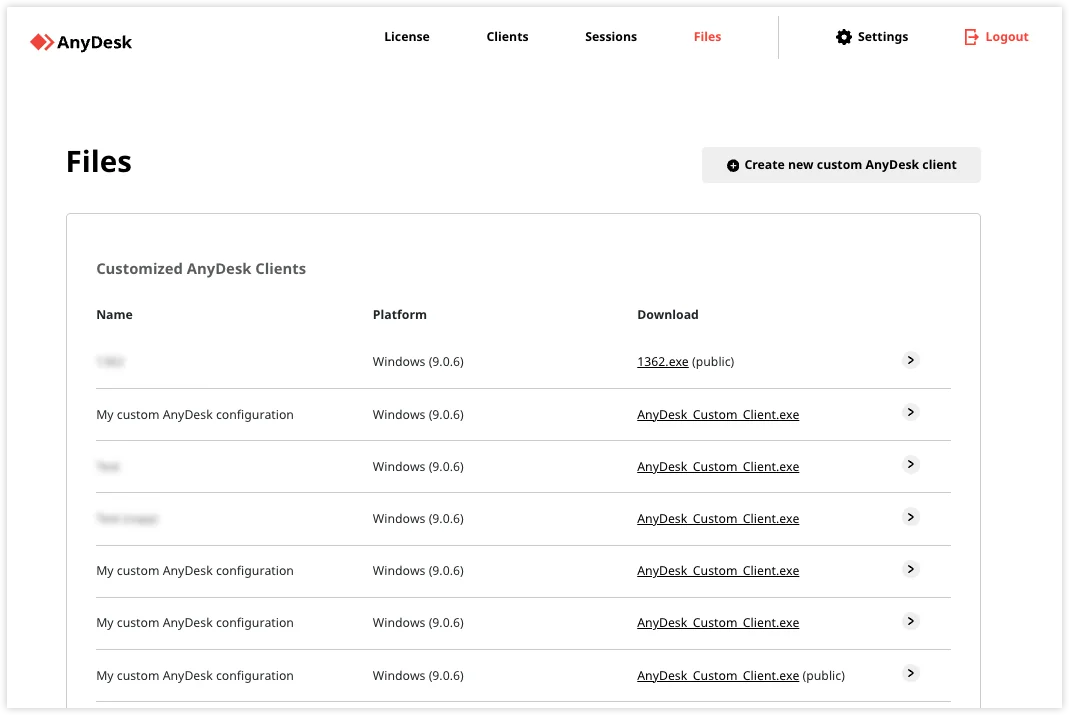Log out using the Logout icon

pos(971,37)
